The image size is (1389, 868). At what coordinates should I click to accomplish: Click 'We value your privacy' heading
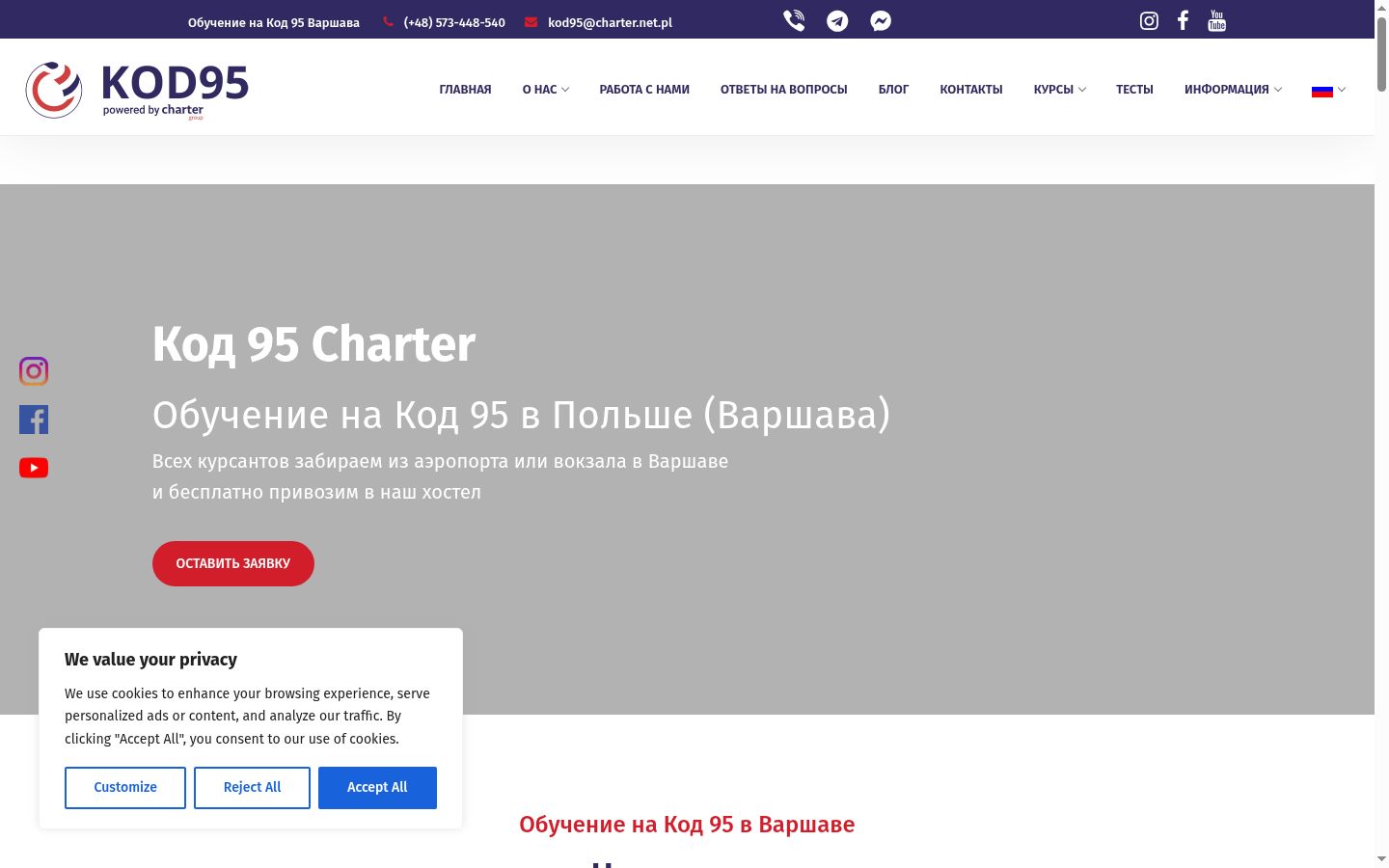(150, 660)
